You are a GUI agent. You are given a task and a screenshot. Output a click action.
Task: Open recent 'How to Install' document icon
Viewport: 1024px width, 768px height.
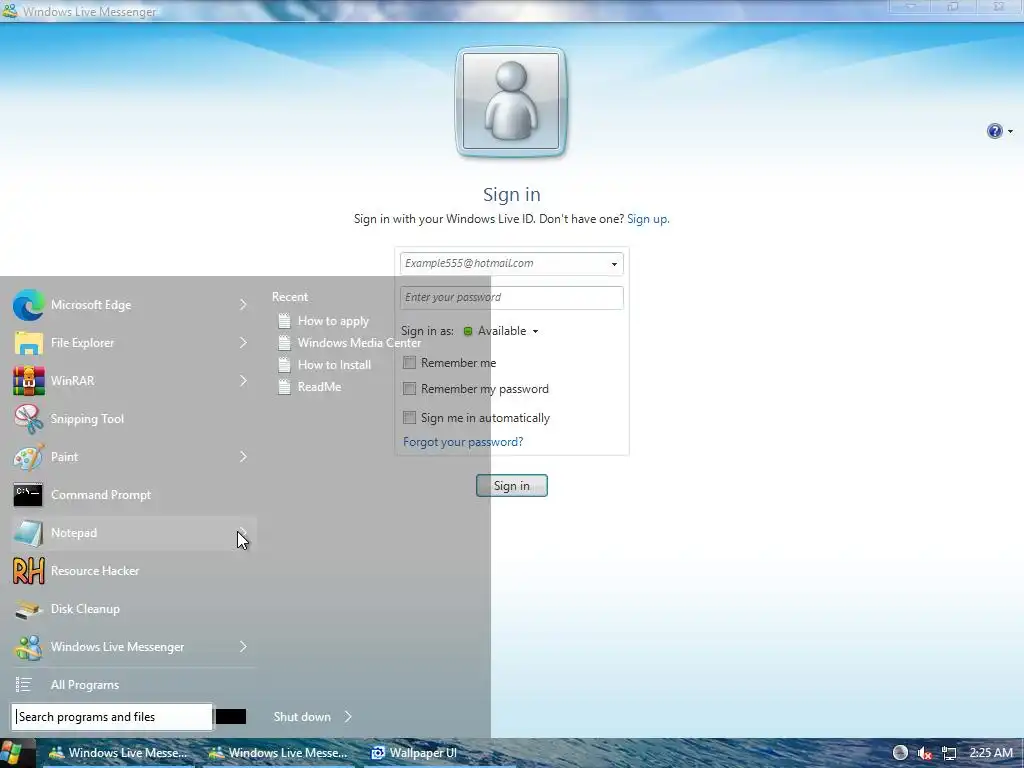coord(284,364)
